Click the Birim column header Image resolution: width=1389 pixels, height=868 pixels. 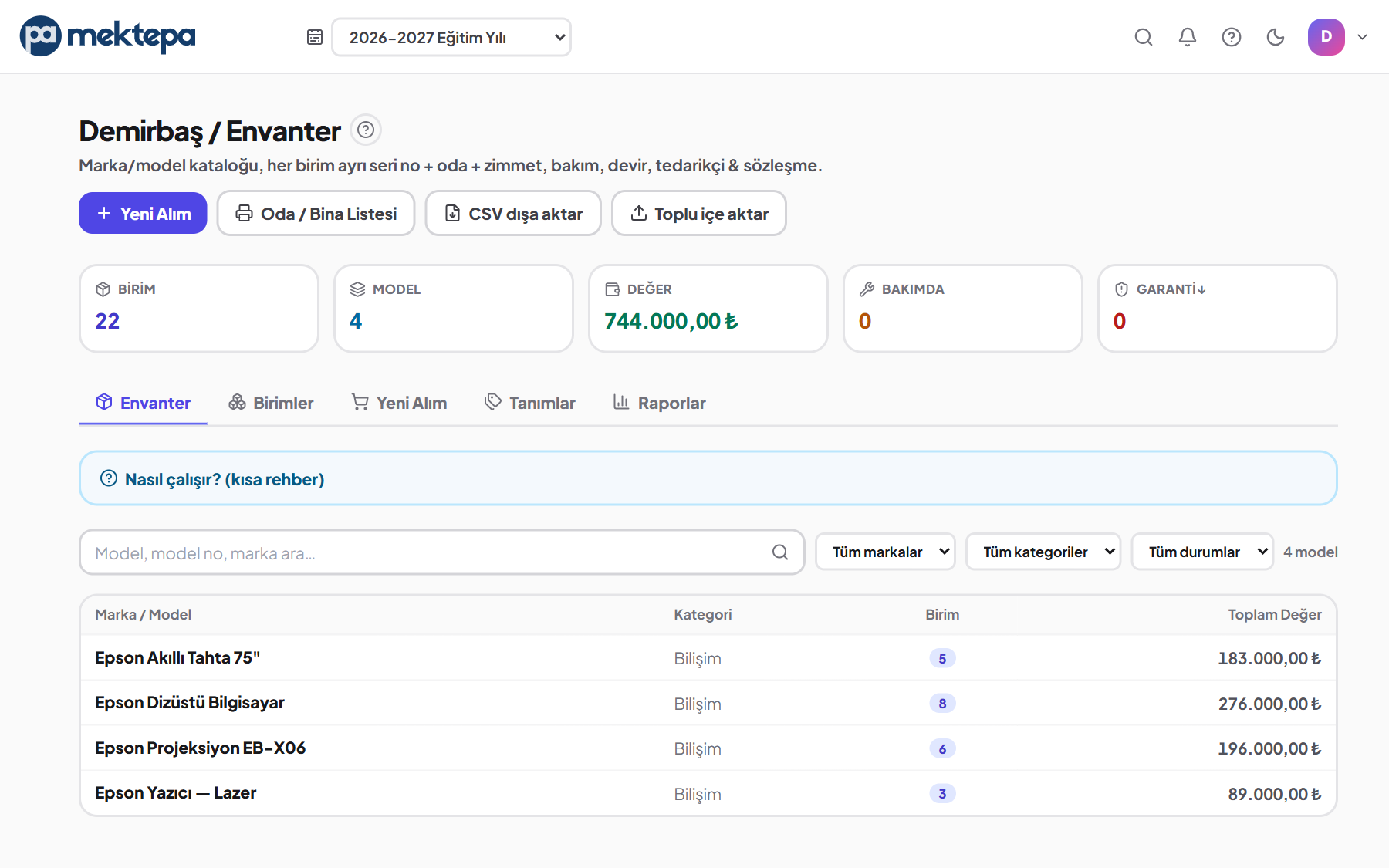pyautogui.click(x=942, y=615)
